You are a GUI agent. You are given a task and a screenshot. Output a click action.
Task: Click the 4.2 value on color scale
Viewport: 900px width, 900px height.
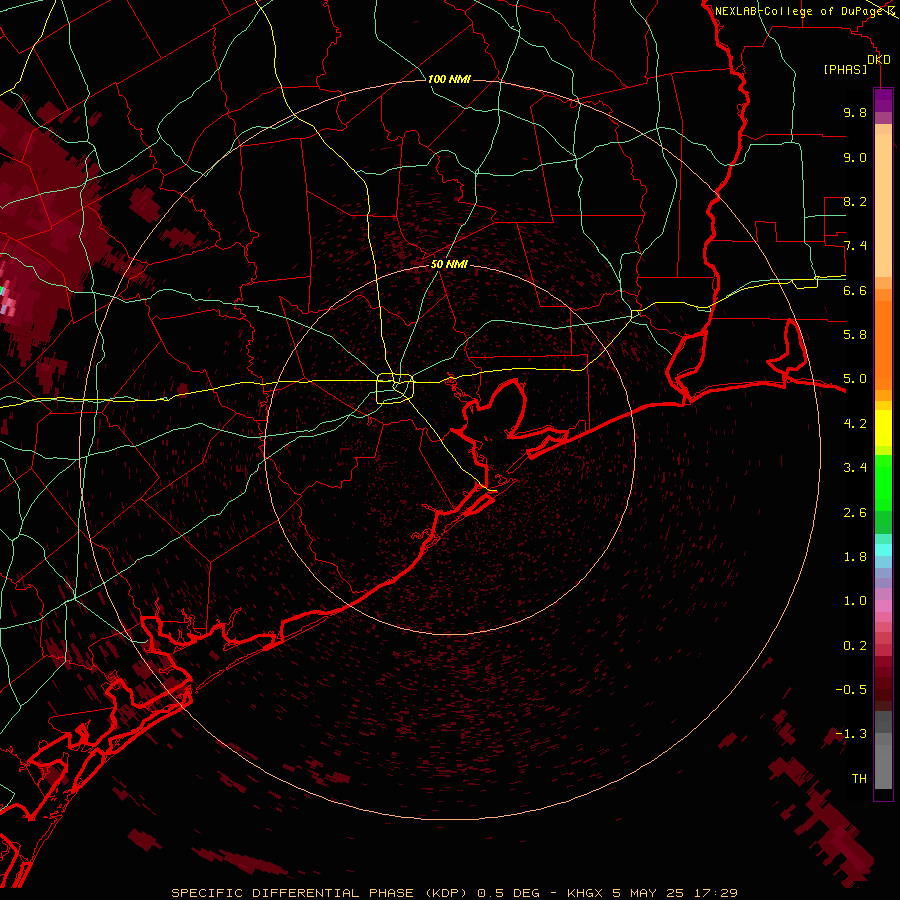[855, 424]
